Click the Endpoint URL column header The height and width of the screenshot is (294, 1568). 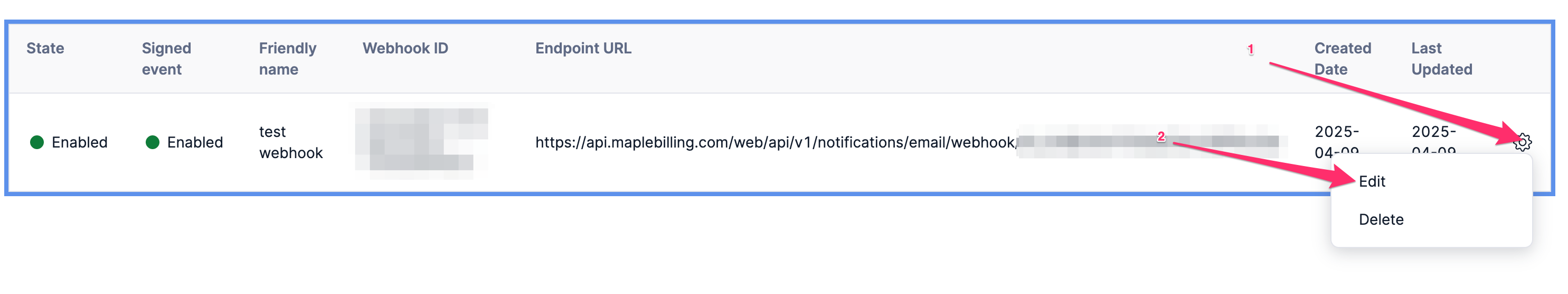[583, 48]
